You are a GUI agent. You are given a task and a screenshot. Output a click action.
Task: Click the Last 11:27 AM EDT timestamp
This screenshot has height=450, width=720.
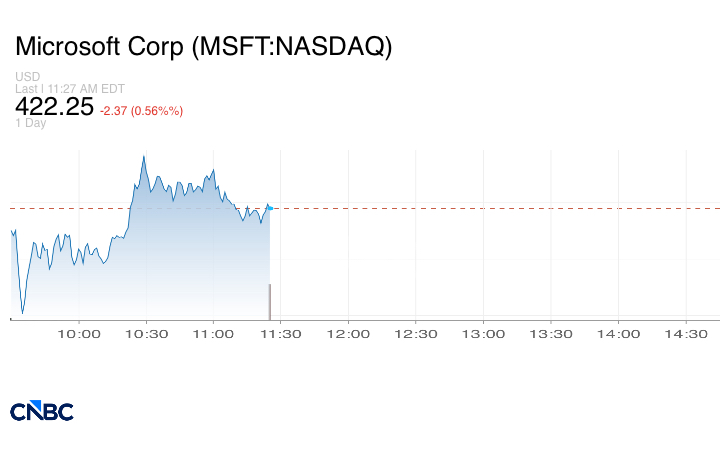tap(70, 88)
